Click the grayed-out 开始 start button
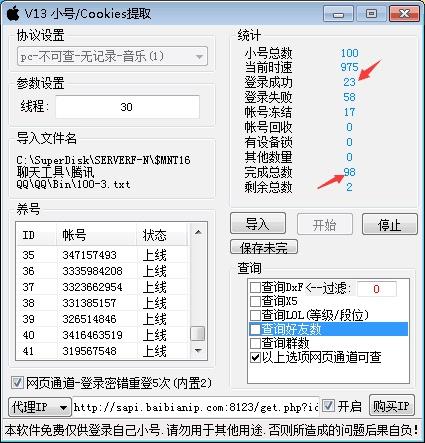 click(x=325, y=224)
